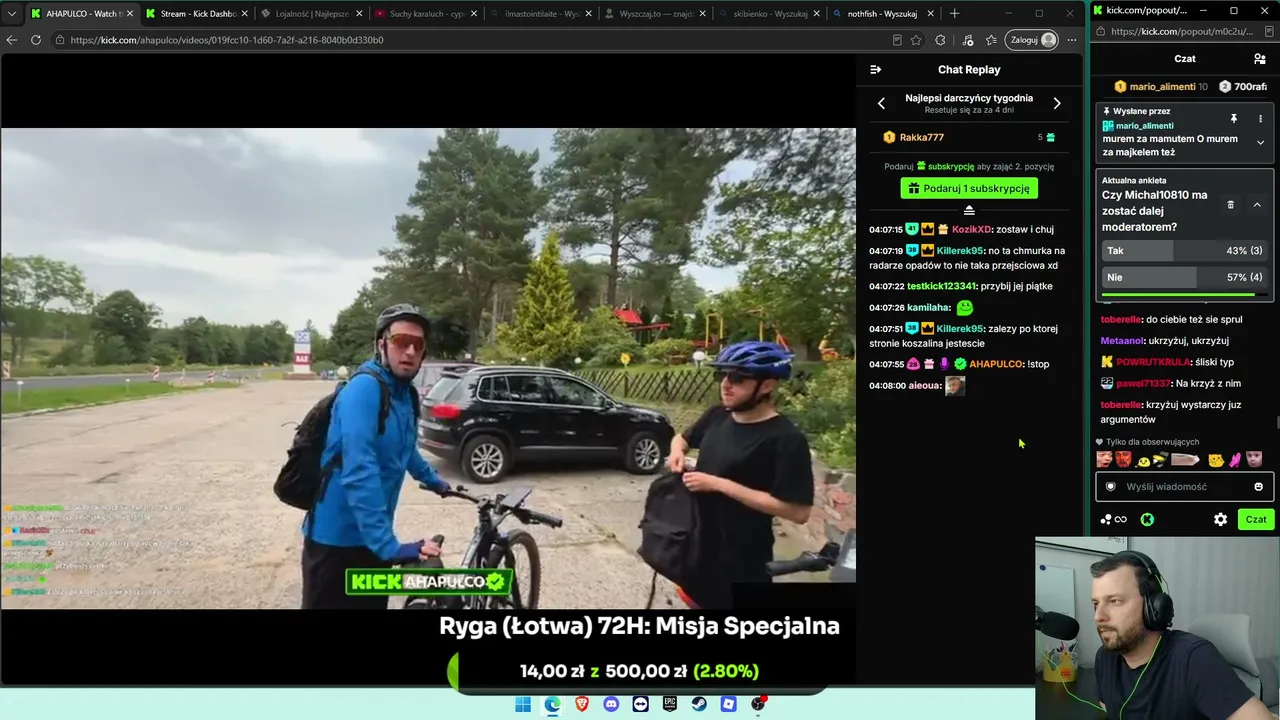
Task: Open Rakka777 top gifter profile
Action: (x=921, y=137)
